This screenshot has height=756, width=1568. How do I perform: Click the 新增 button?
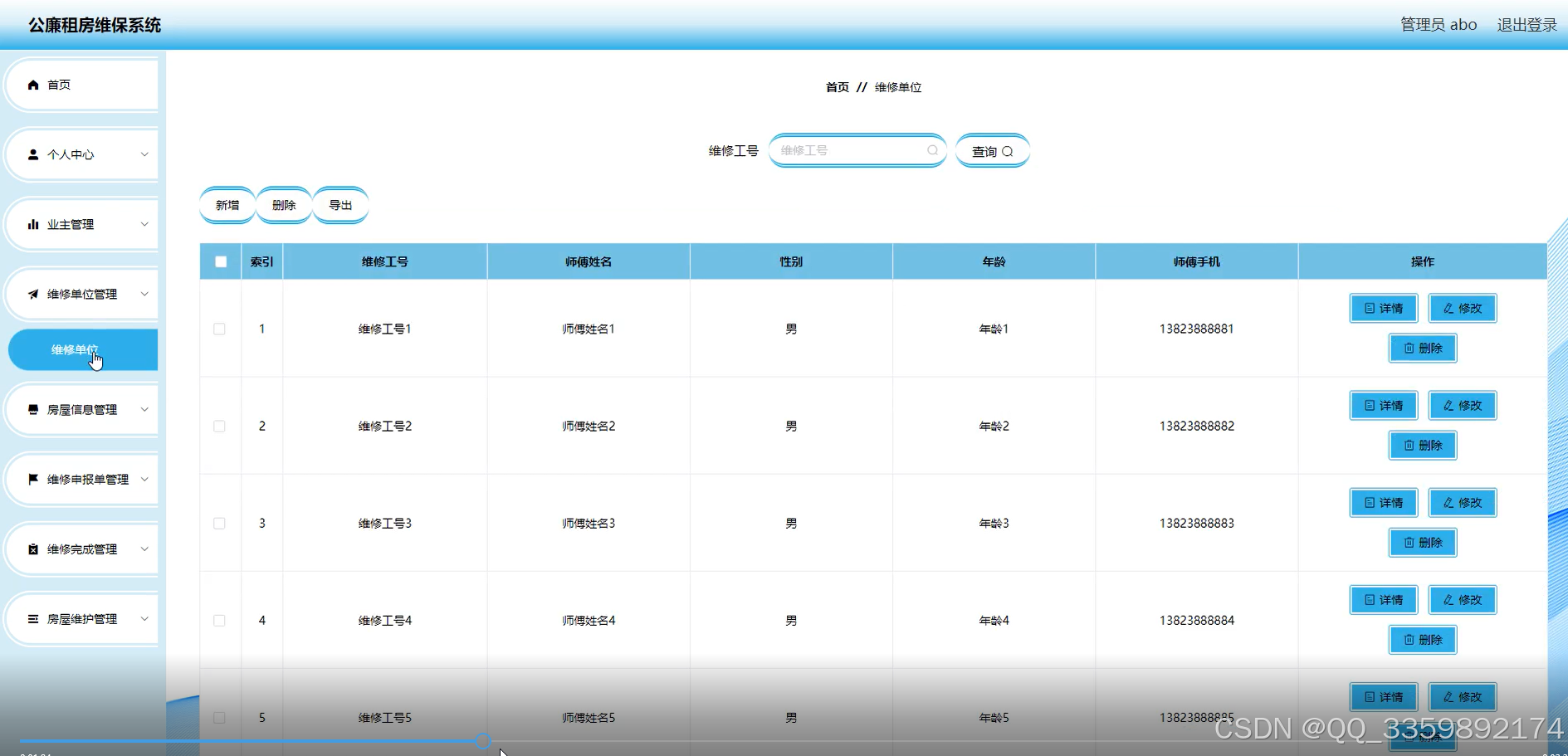point(227,205)
